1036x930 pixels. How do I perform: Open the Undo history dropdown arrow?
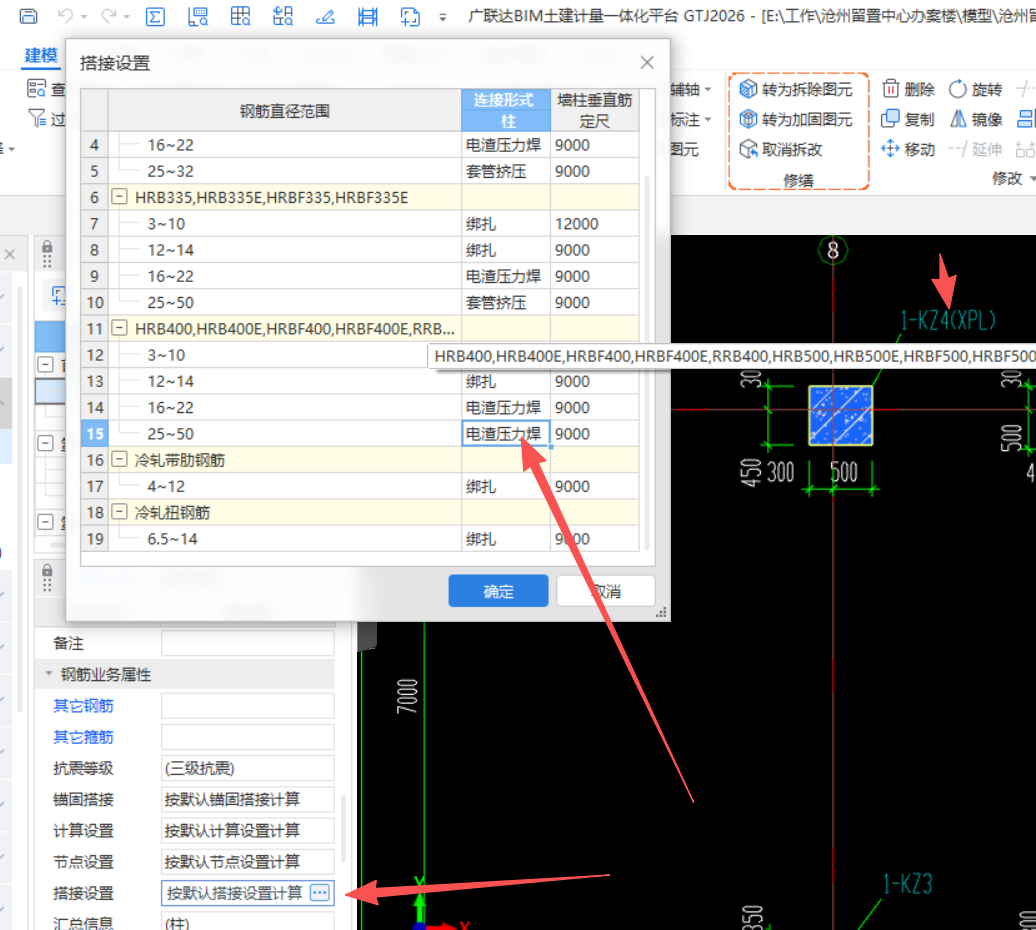[x=84, y=17]
